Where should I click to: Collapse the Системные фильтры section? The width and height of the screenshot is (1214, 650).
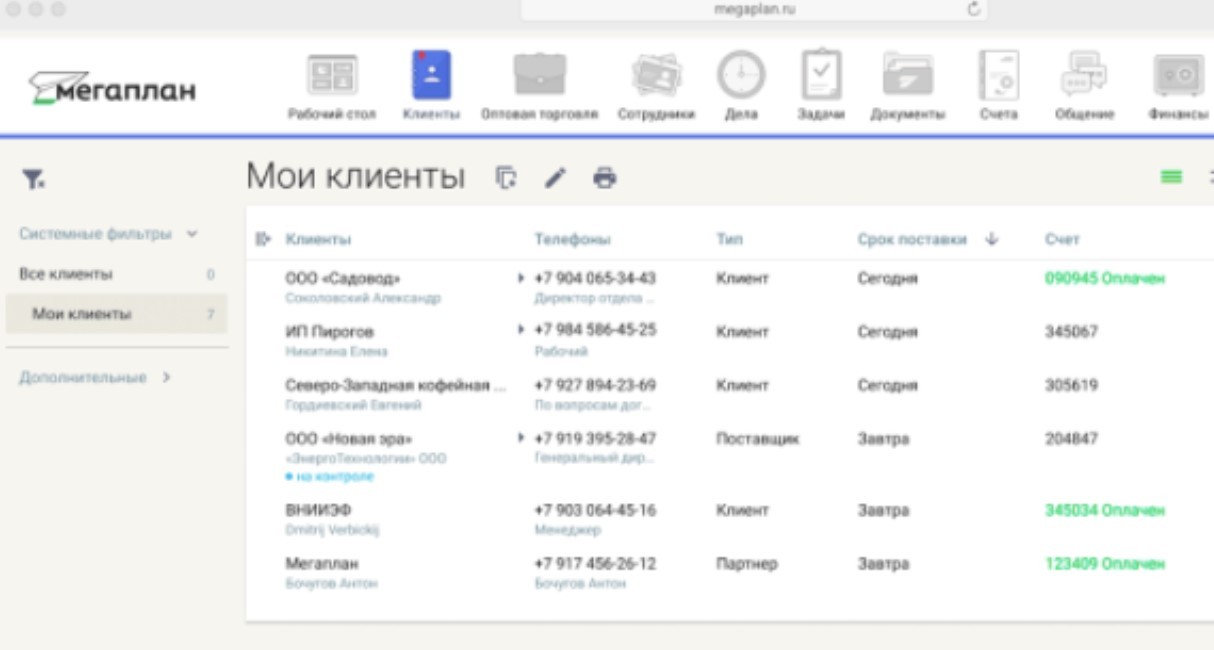pos(191,234)
